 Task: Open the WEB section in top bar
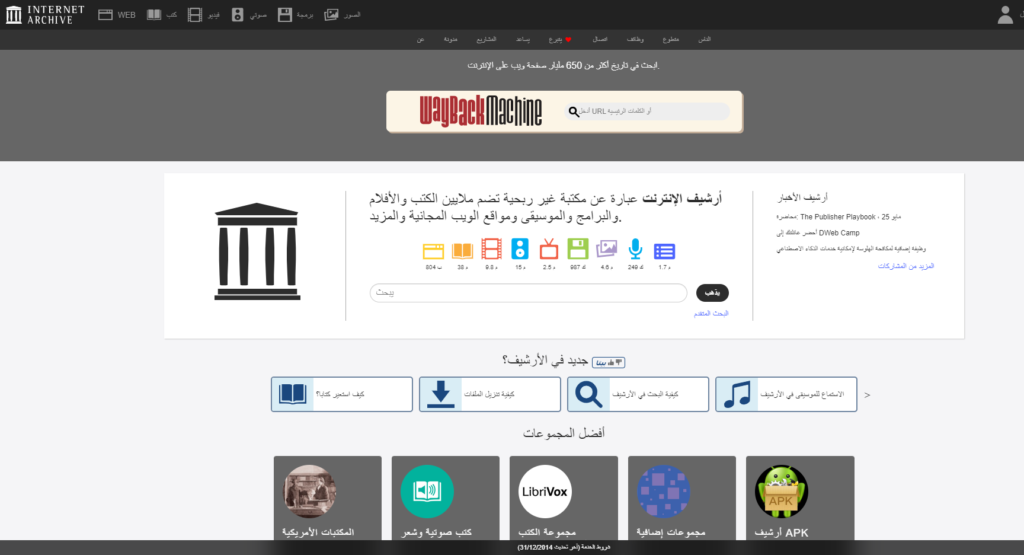117,14
